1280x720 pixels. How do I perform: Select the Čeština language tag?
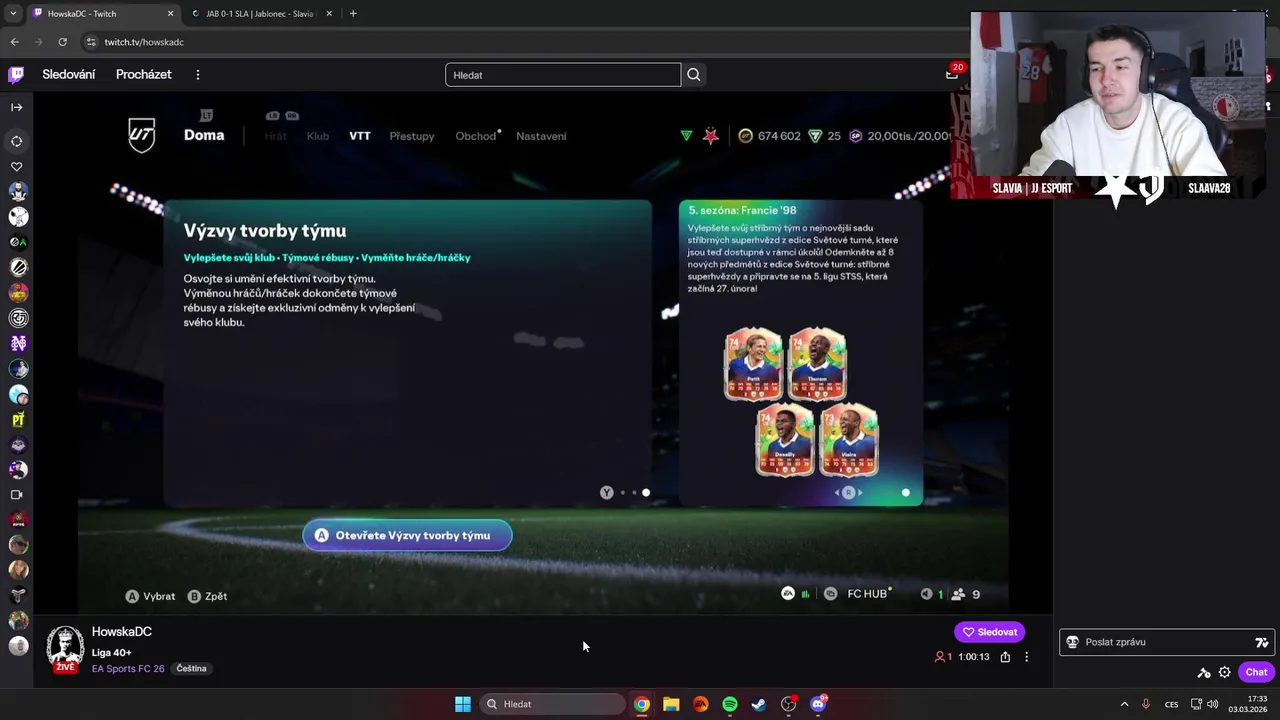click(191, 668)
